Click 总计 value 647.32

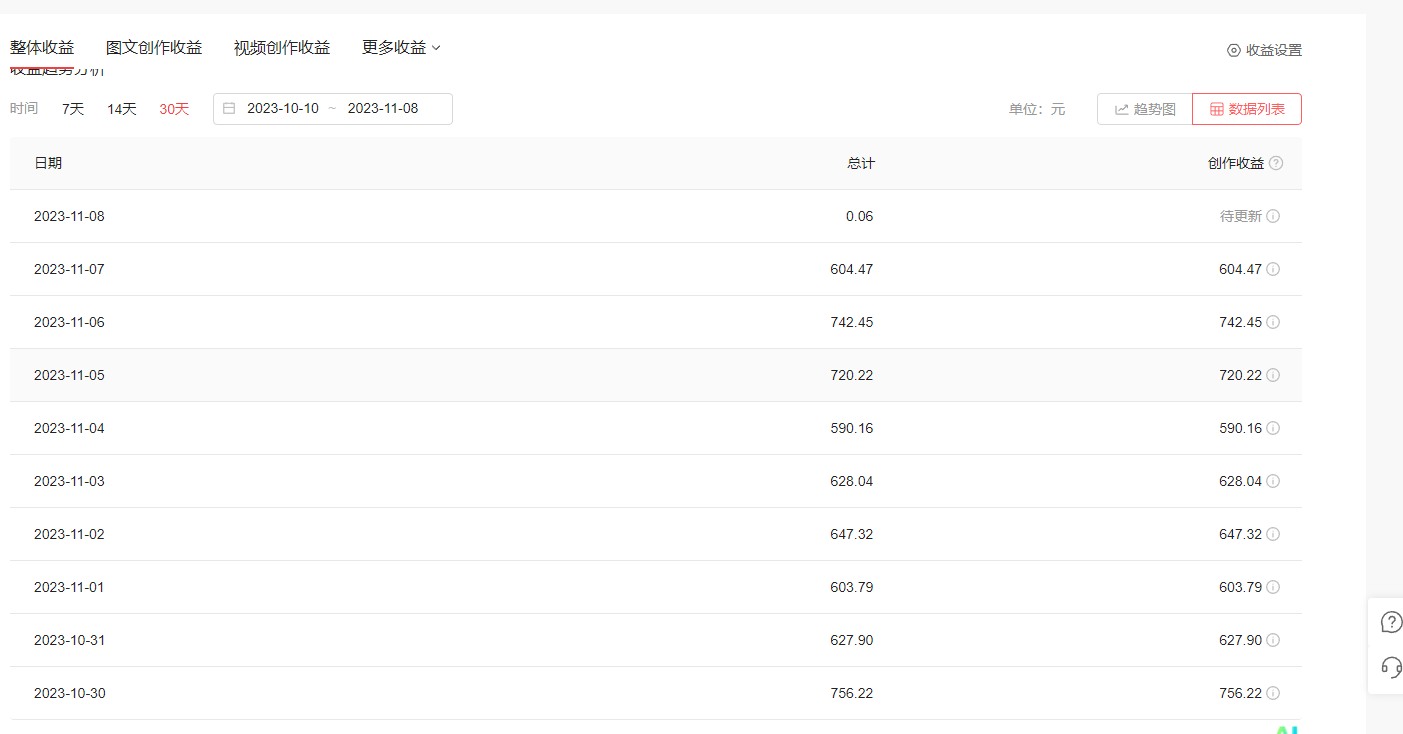click(852, 534)
